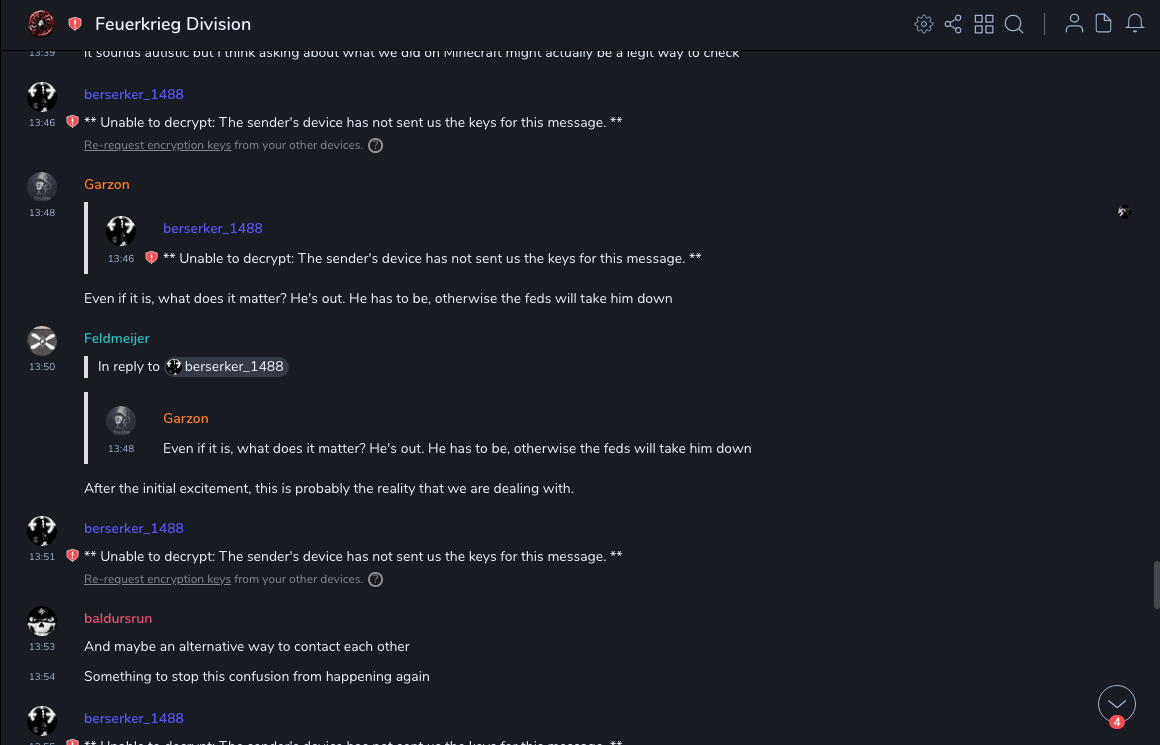
Task: Open the integrations grid icon
Action: [984, 24]
